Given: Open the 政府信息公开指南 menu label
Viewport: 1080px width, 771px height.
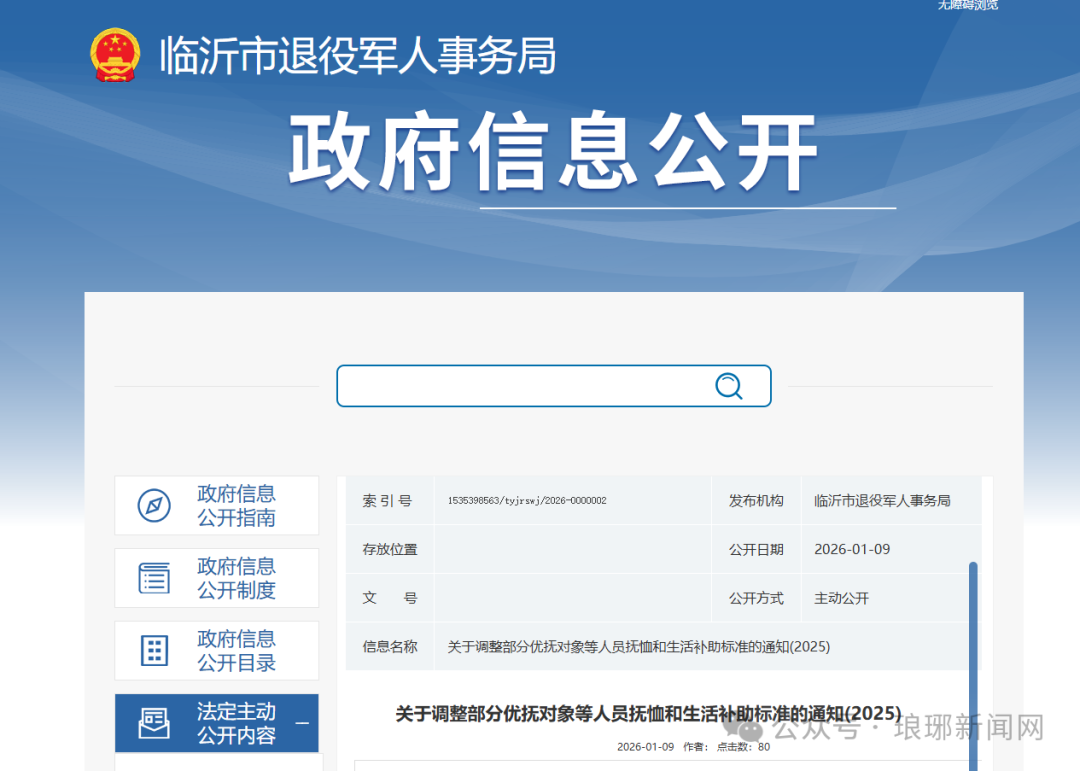Looking at the screenshot, I should (236, 506).
